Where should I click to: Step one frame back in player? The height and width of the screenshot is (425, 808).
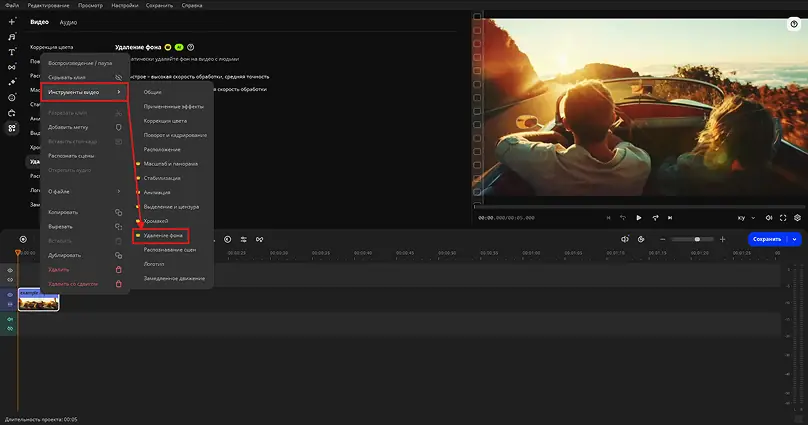(622, 218)
